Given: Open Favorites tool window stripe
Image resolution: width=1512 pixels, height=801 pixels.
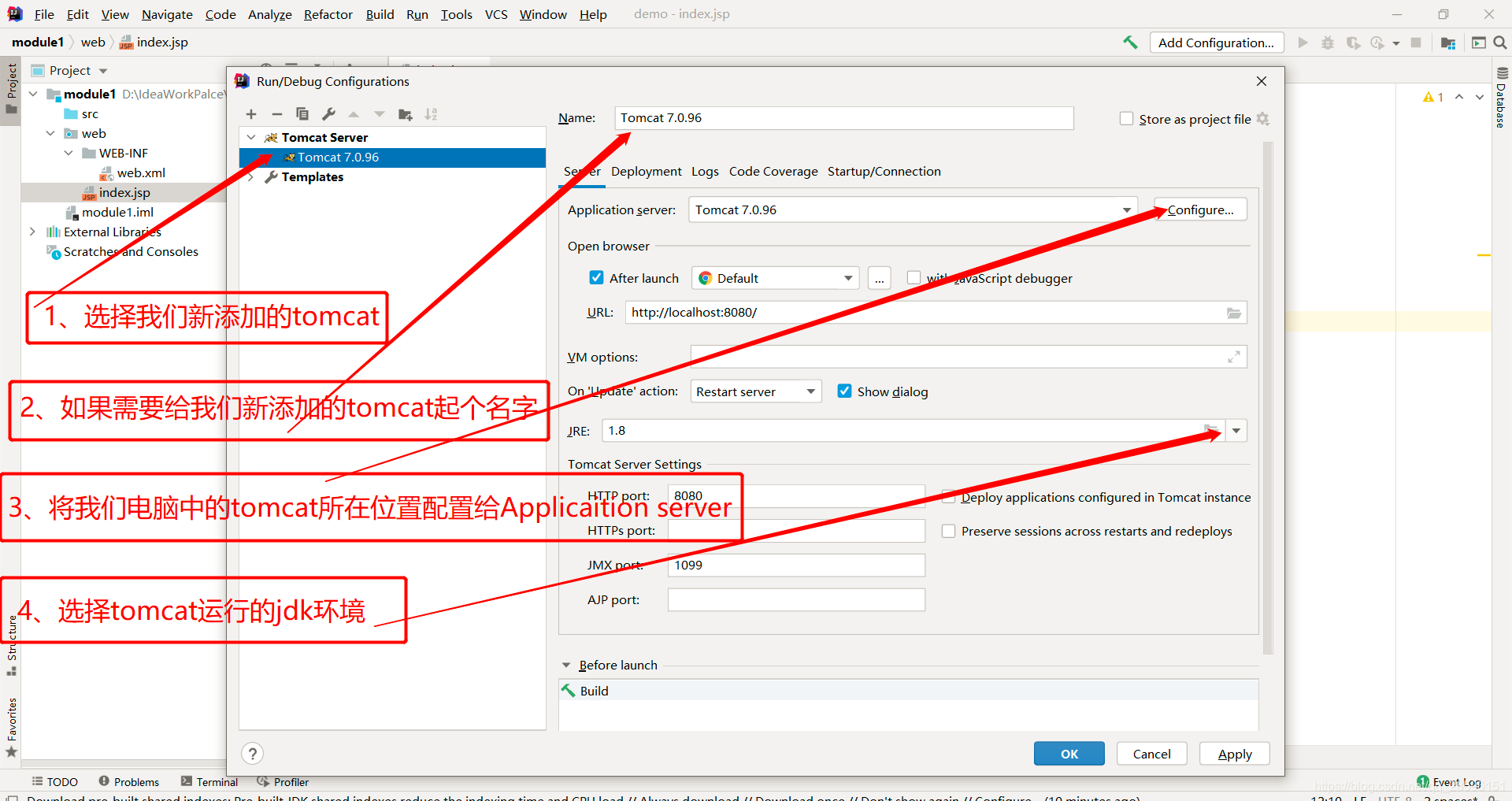Looking at the screenshot, I should (11, 727).
